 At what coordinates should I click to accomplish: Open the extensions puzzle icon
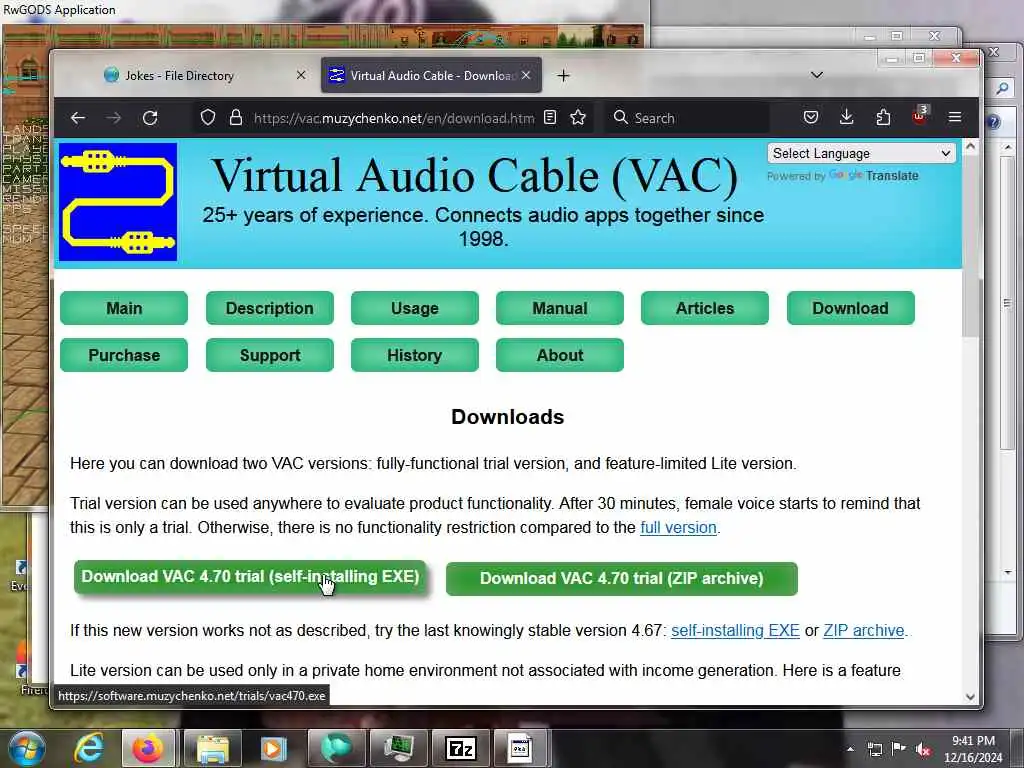pos(883,118)
